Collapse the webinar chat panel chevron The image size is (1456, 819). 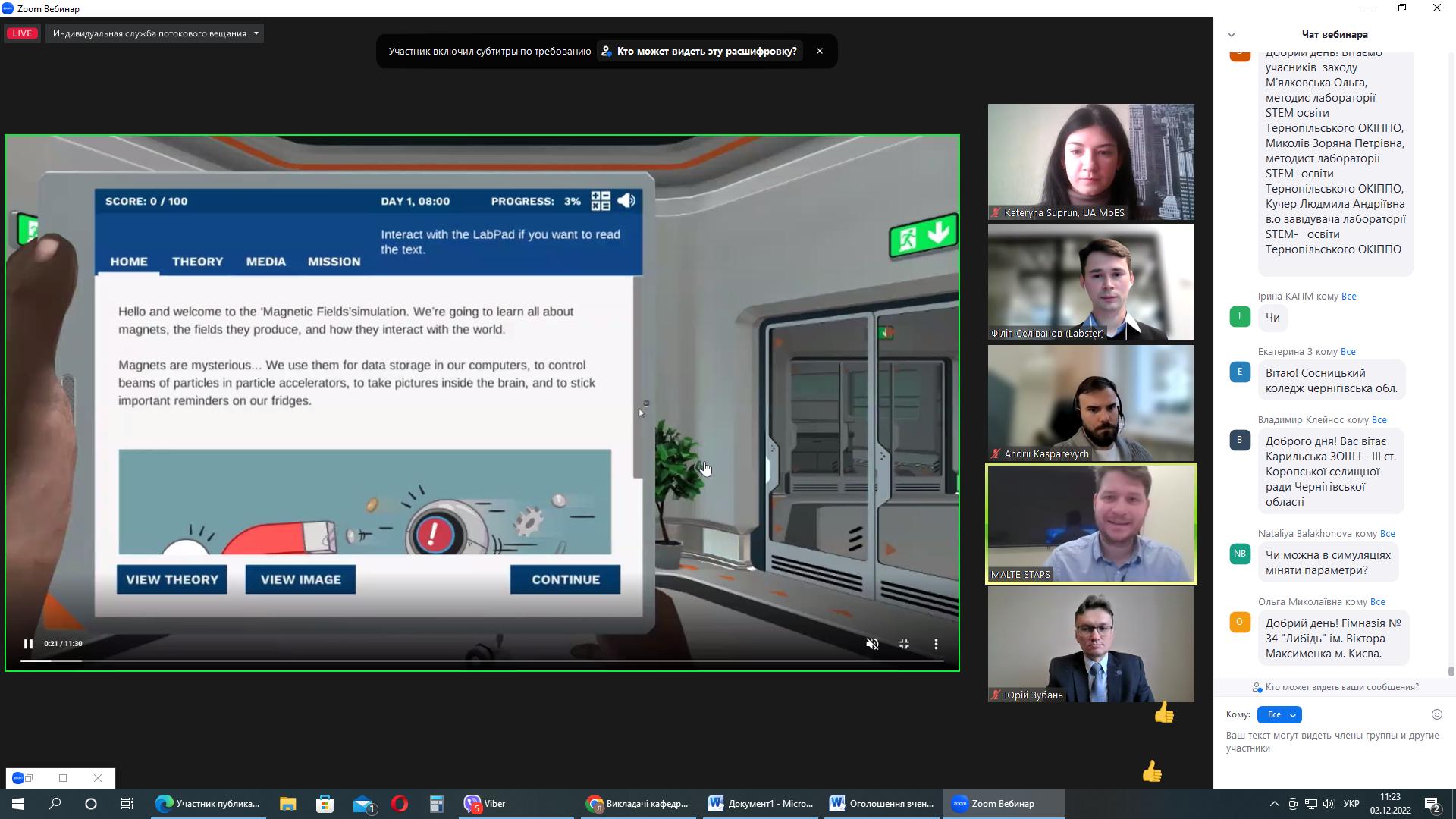(1231, 35)
